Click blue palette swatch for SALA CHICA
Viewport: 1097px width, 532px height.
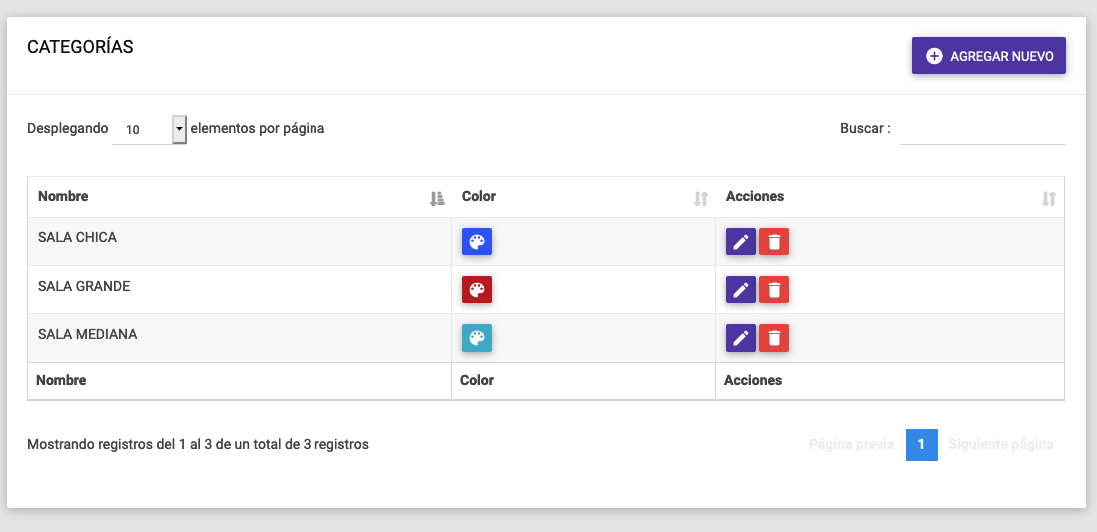point(477,242)
